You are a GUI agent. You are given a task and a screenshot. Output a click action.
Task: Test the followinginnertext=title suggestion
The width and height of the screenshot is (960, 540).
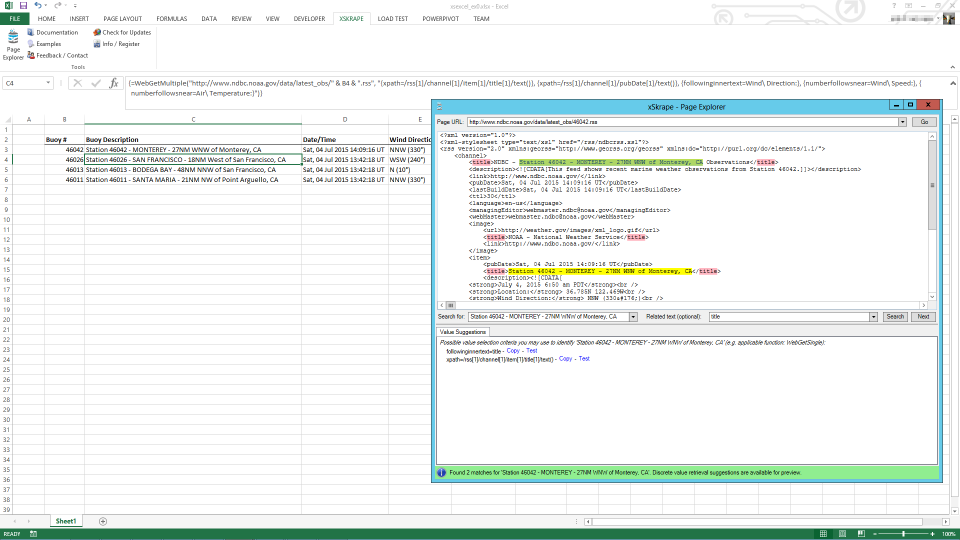(531, 351)
